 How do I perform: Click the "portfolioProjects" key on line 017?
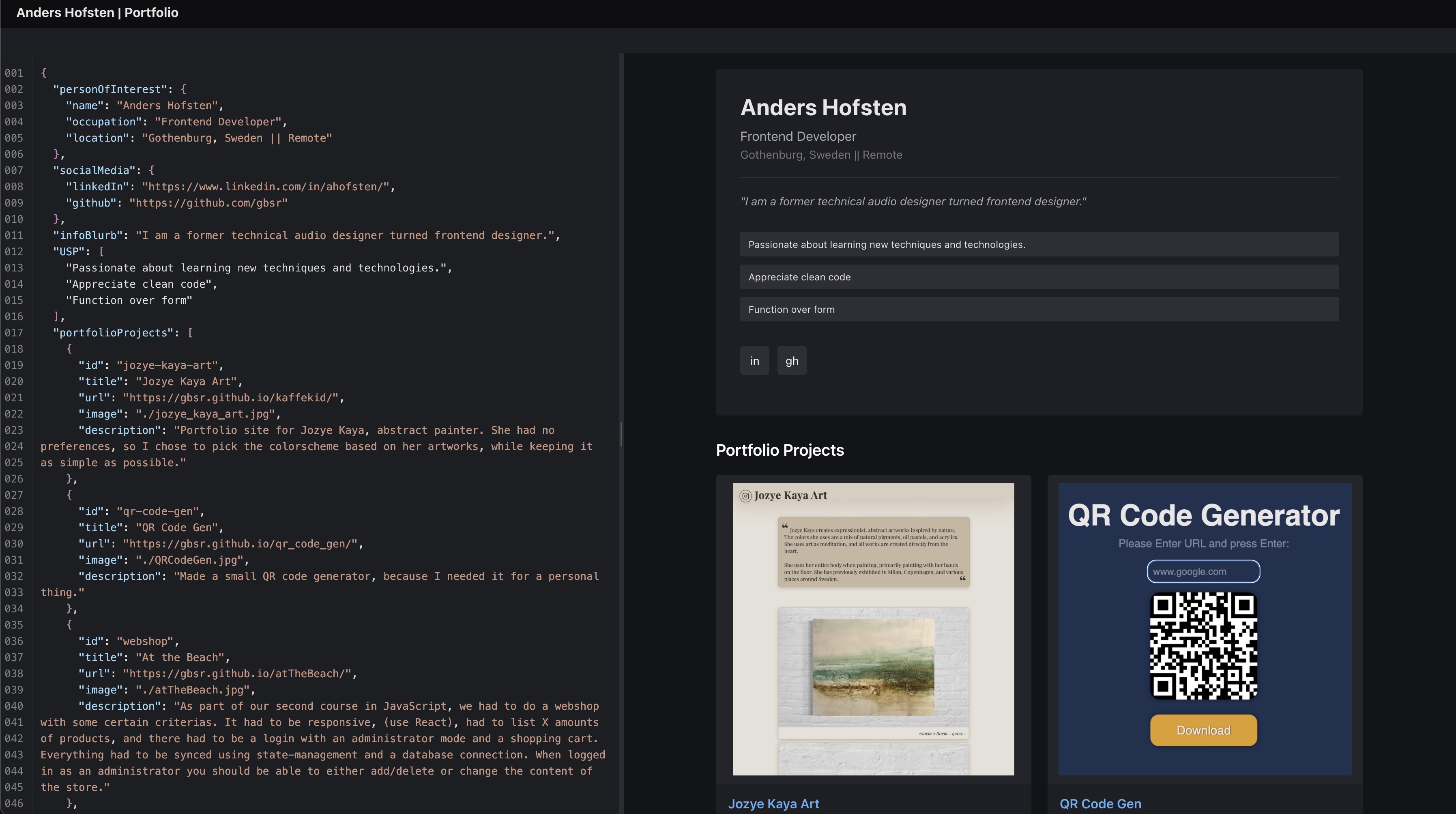point(114,333)
